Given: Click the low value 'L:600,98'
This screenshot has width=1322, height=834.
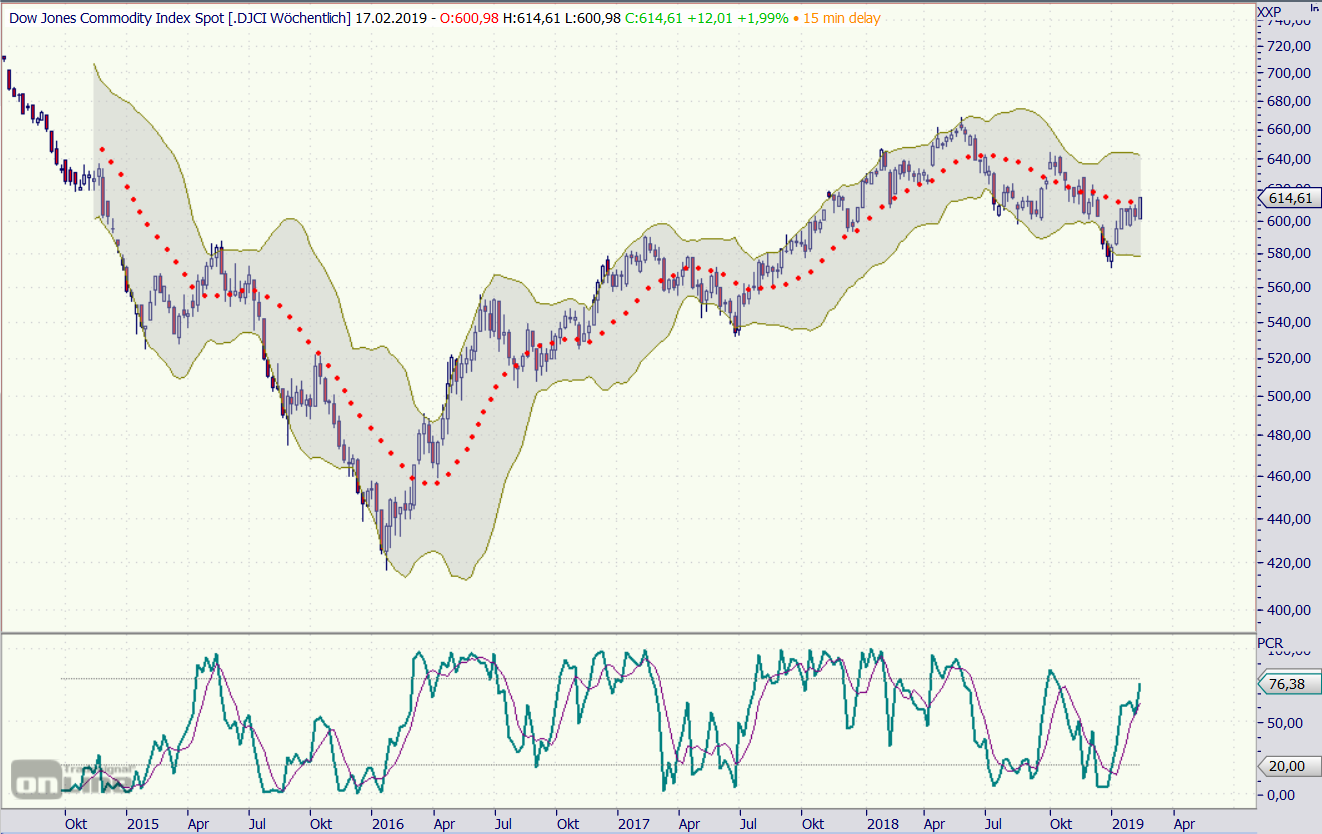Looking at the screenshot, I should (x=591, y=19).
